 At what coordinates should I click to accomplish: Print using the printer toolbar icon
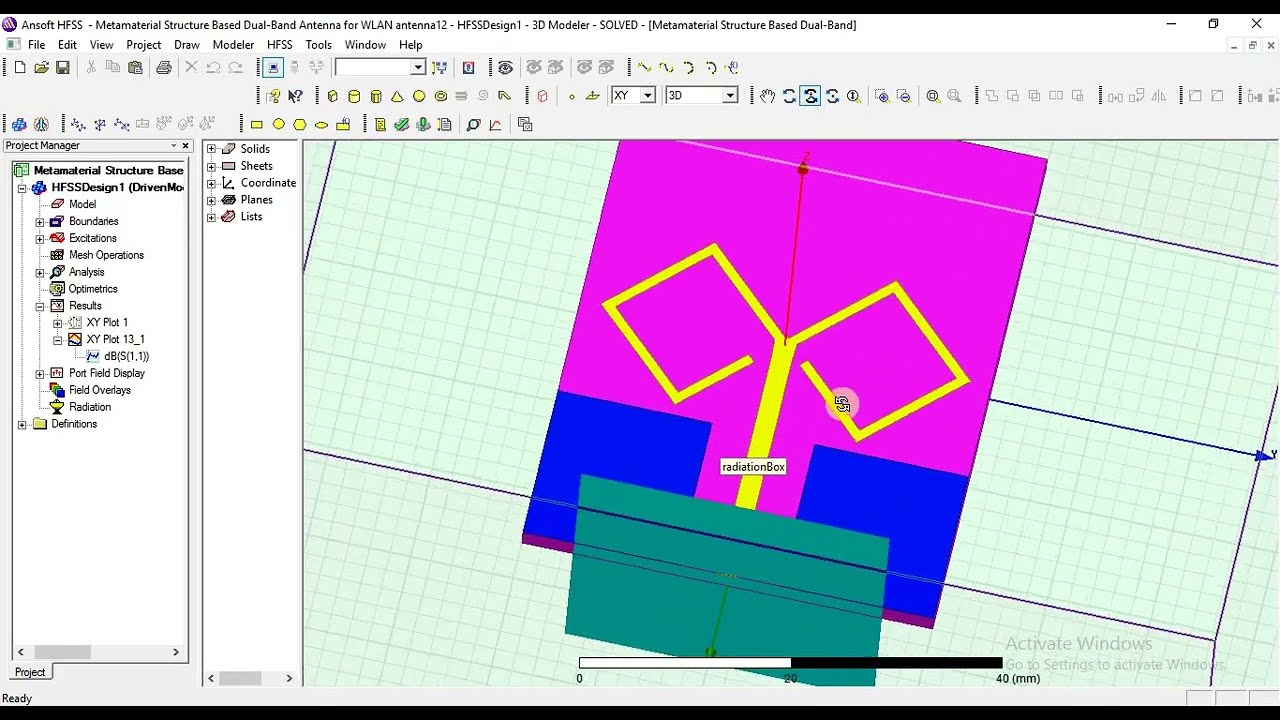click(164, 67)
